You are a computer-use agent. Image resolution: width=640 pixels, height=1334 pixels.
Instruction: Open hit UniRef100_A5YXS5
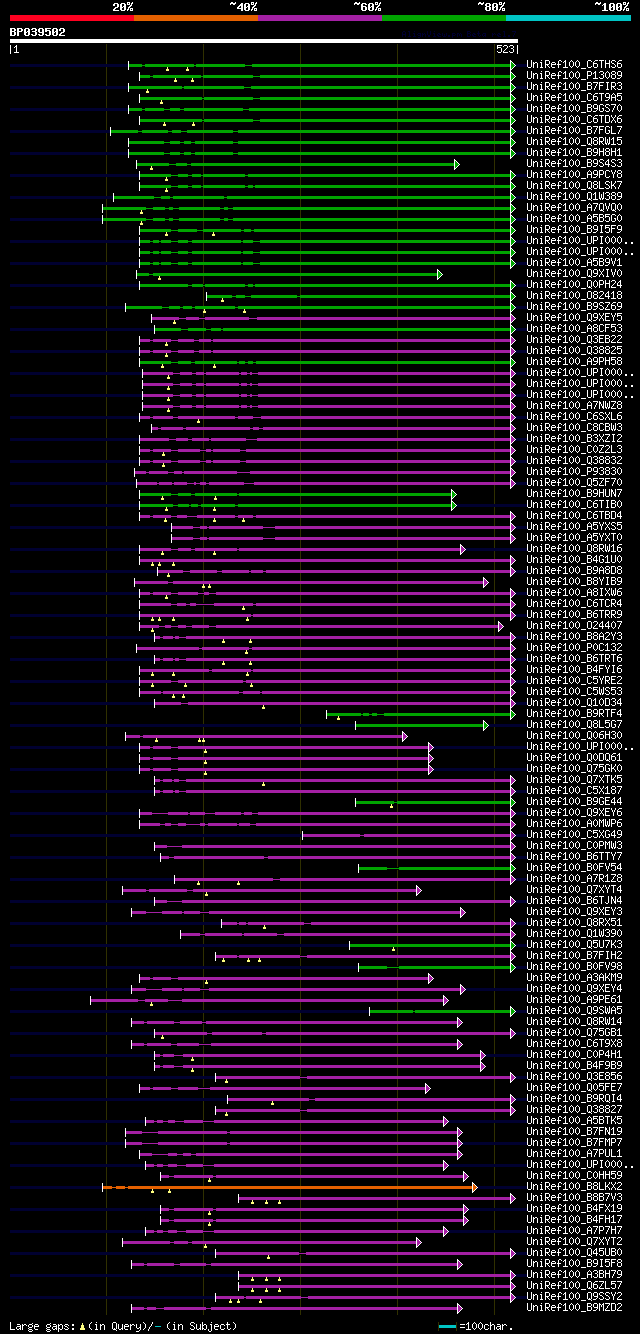[574, 526]
